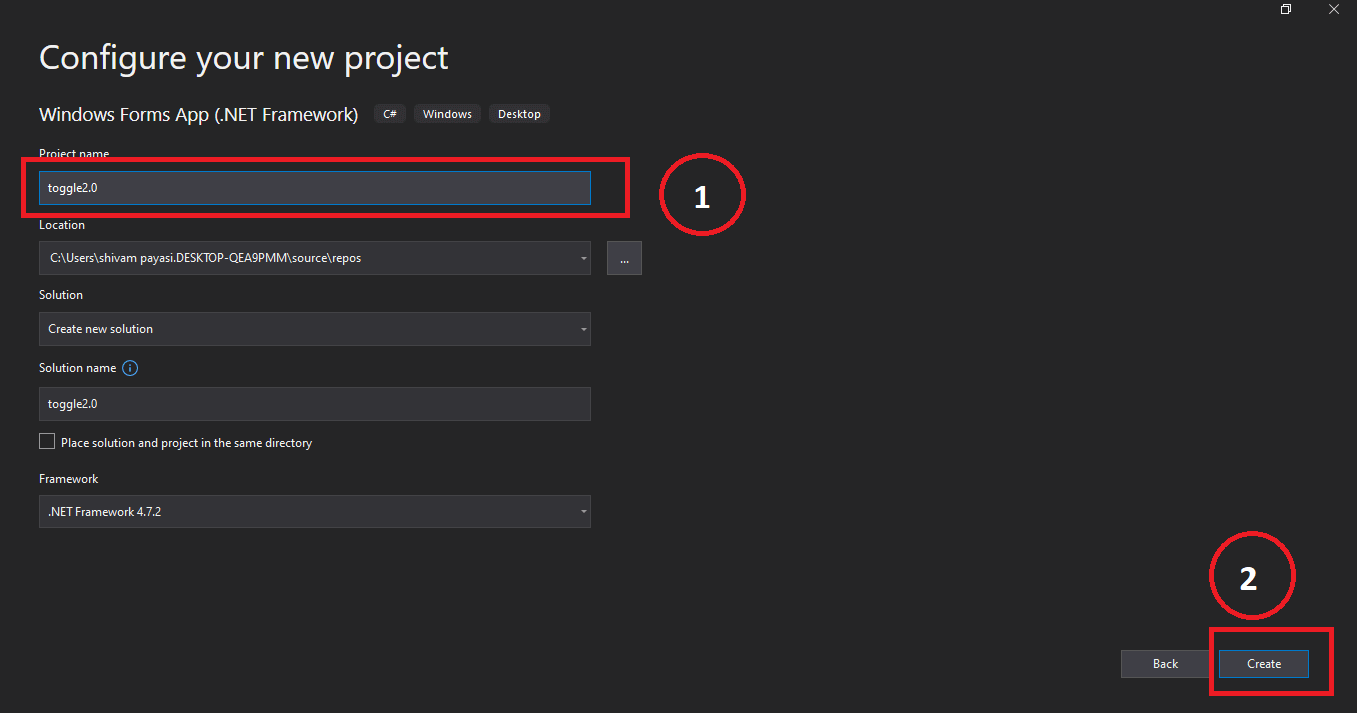Click the Create button
The width and height of the screenshot is (1357, 713).
point(1263,663)
